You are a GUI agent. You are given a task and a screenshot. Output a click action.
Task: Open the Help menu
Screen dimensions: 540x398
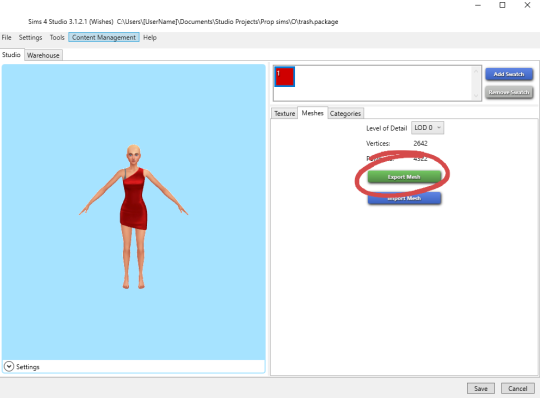[x=150, y=37]
